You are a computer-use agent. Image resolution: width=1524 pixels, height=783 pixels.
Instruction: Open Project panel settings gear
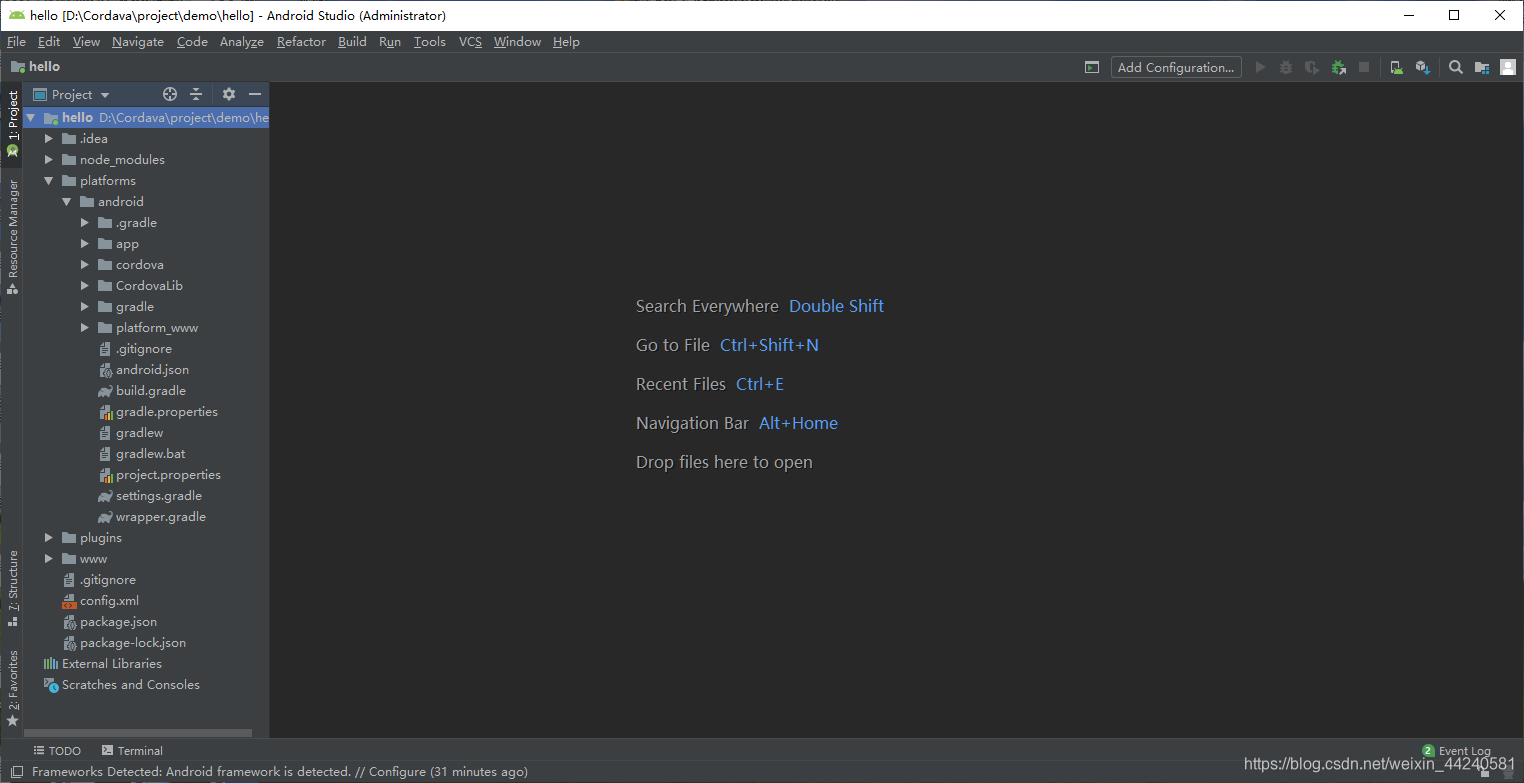pyautogui.click(x=229, y=94)
